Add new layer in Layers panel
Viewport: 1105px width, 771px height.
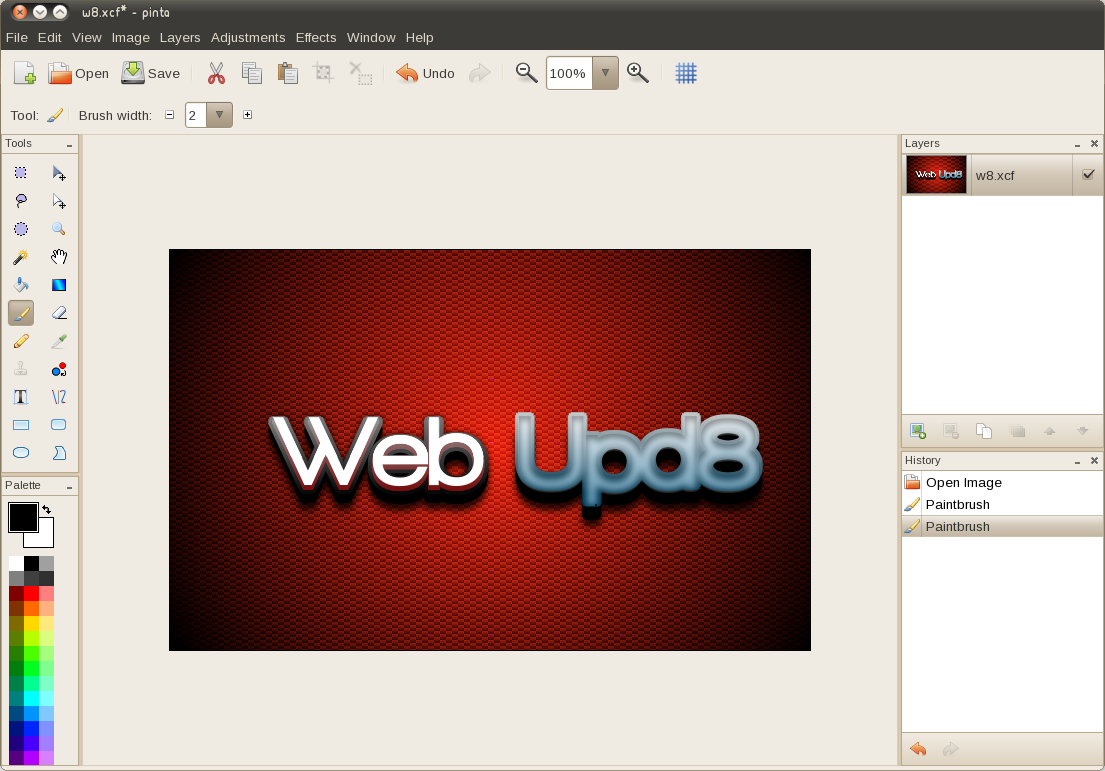(x=918, y=431)
